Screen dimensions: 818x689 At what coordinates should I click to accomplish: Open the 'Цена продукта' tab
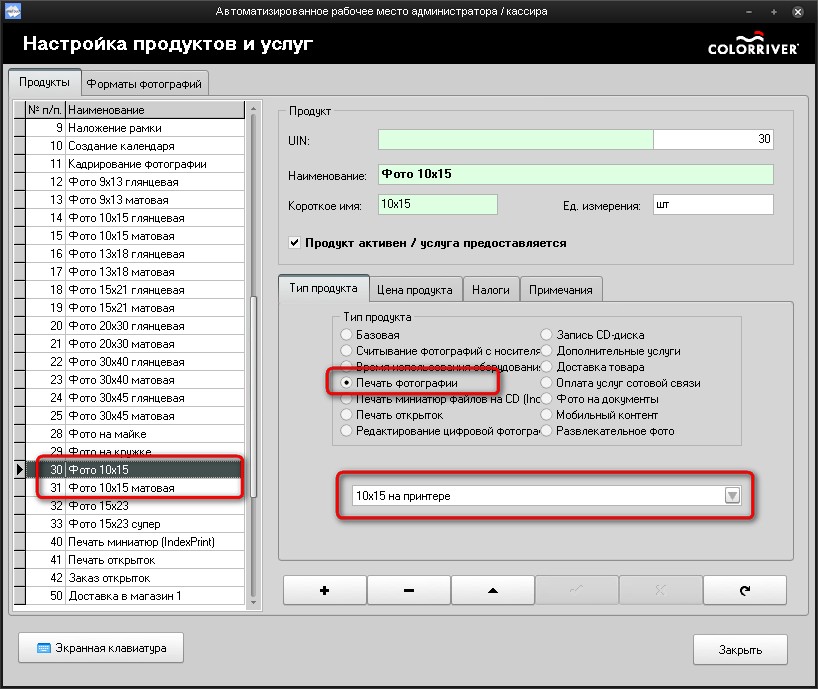417,290
